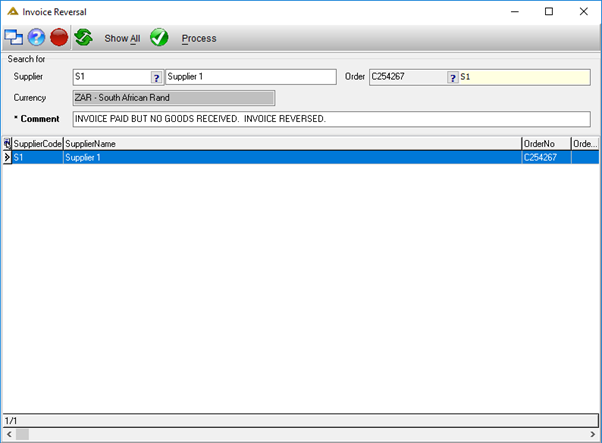Image resolution: width=602 pixels, height=443 pixels.
Task: Click the window switcher icon in toolbar
Action: click(x=13, y=38)
